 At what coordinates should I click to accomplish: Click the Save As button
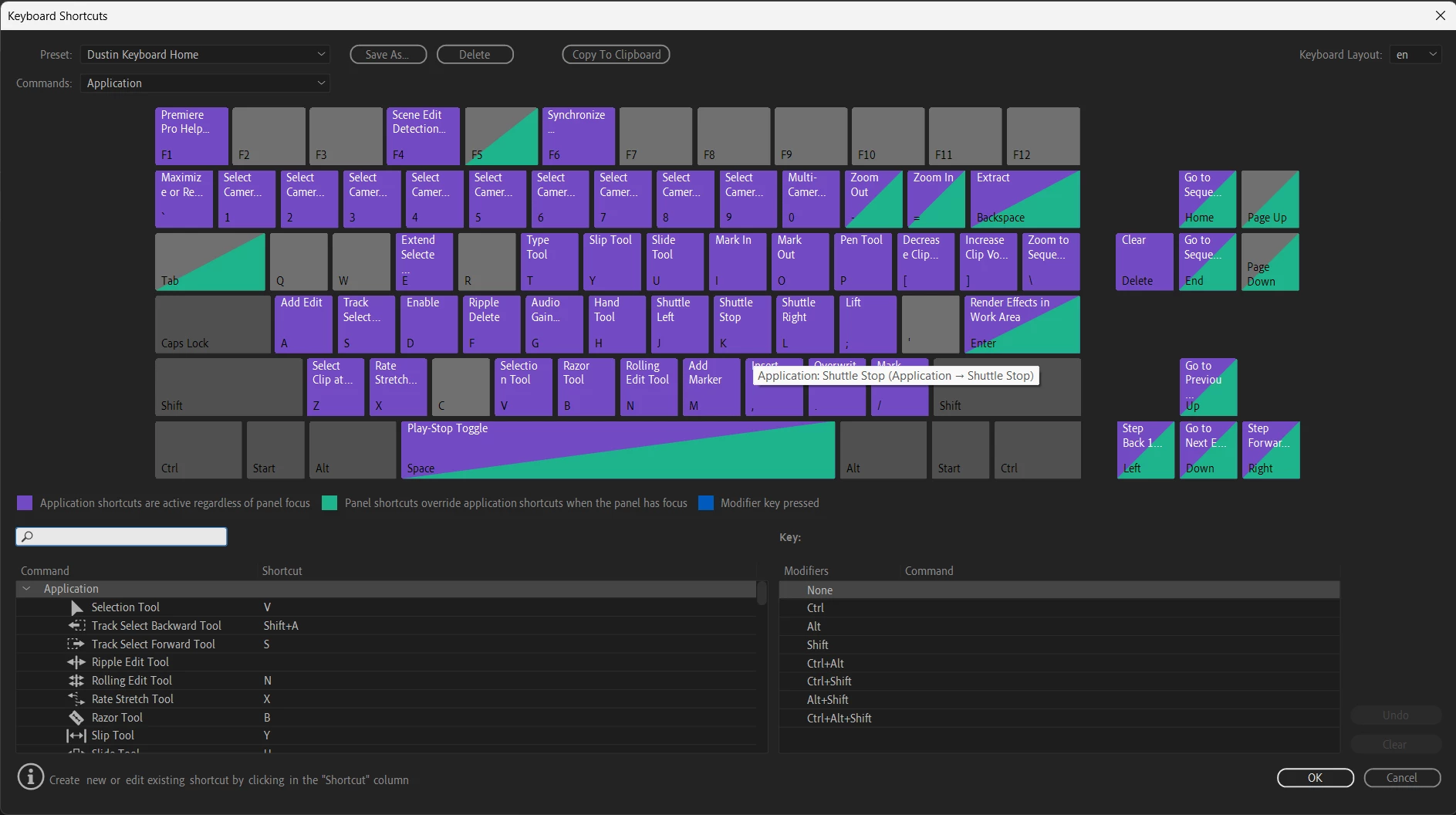pos(388,55)
